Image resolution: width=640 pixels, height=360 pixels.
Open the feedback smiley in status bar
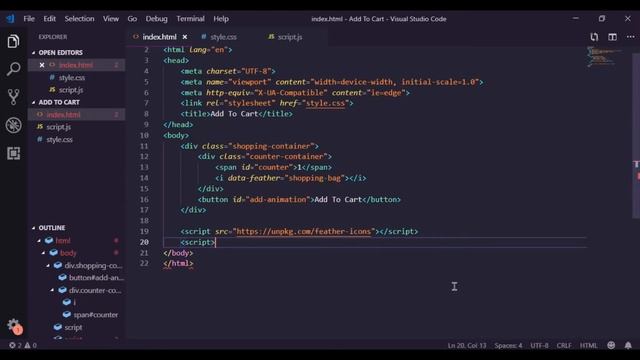click(611, 345)
